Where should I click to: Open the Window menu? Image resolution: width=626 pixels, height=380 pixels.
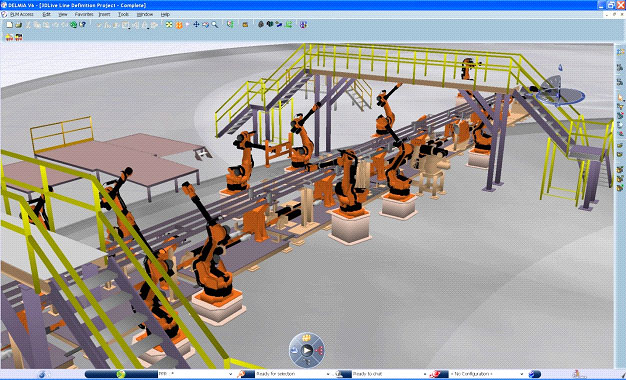tap(145, 14)
